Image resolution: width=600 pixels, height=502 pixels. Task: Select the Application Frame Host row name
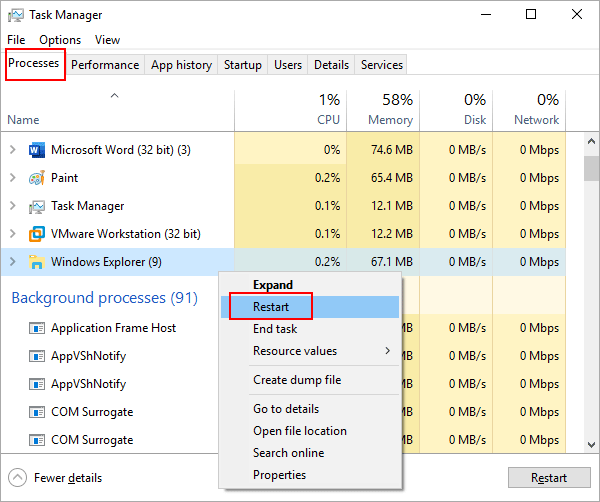(114, 328)
